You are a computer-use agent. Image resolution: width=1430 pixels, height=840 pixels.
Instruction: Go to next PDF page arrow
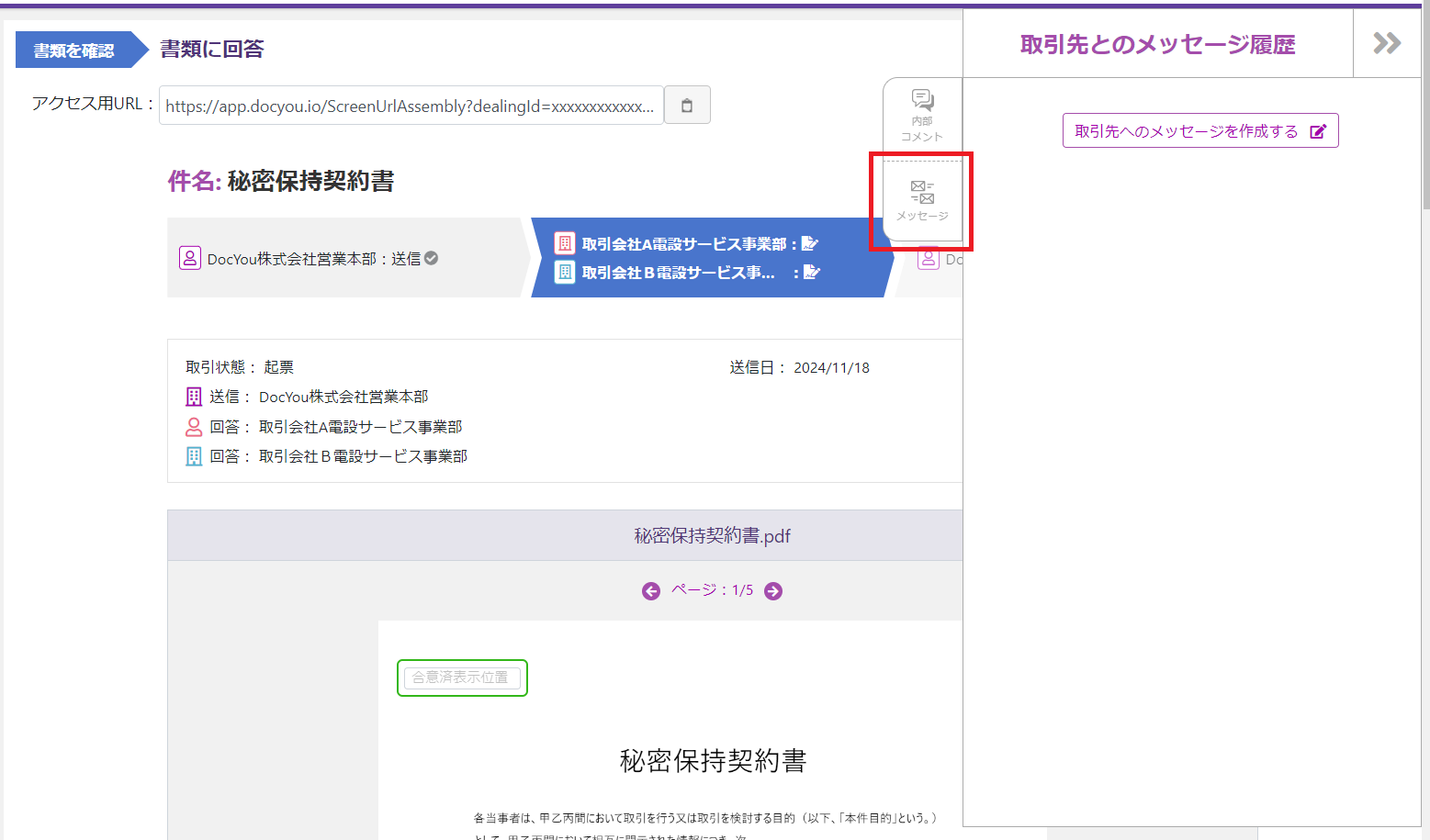773,591
